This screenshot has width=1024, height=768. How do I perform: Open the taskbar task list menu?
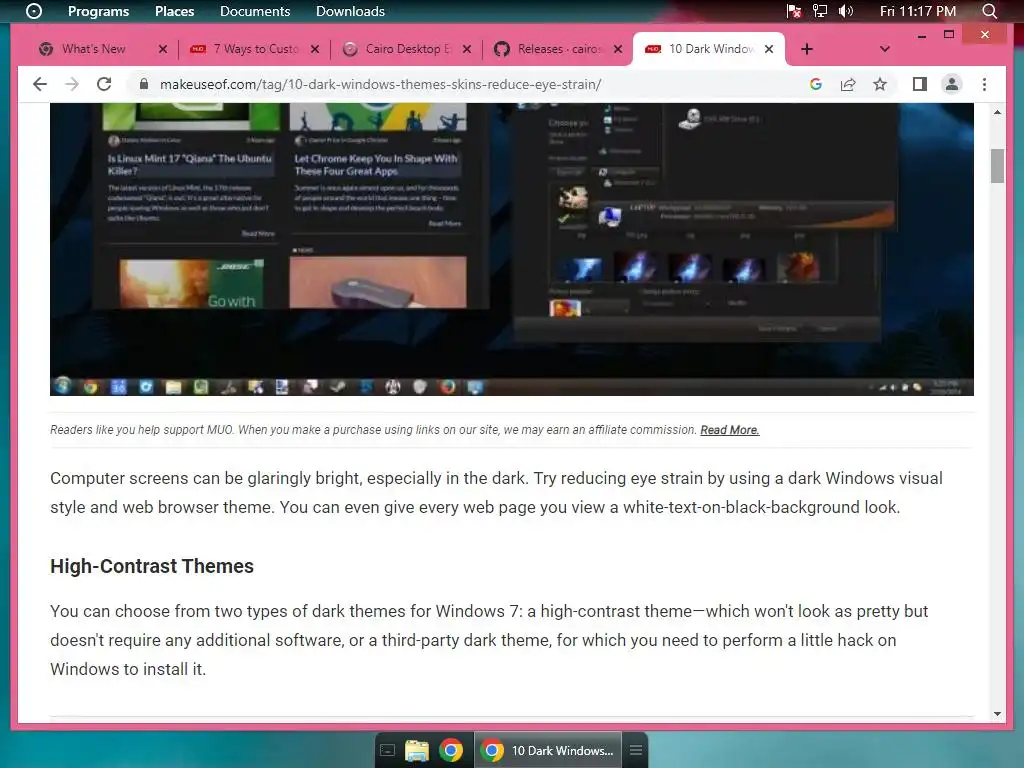[x=636, y=750]
